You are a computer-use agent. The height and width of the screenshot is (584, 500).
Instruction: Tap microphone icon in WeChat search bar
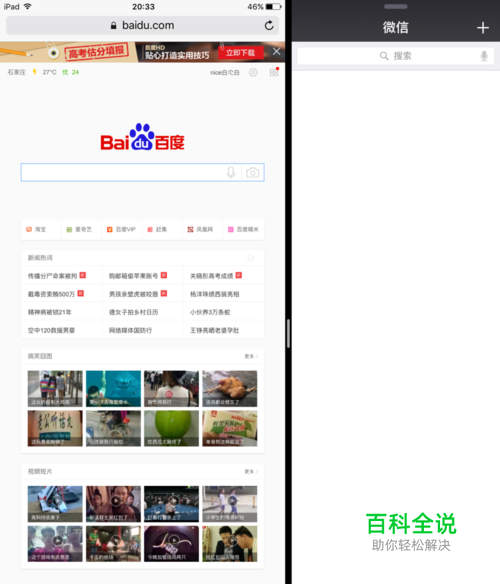click(x=484, y=56)
